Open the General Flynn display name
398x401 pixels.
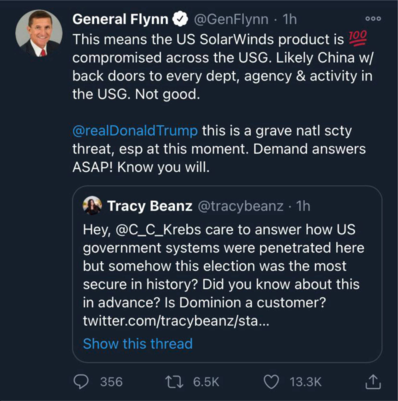120,19
